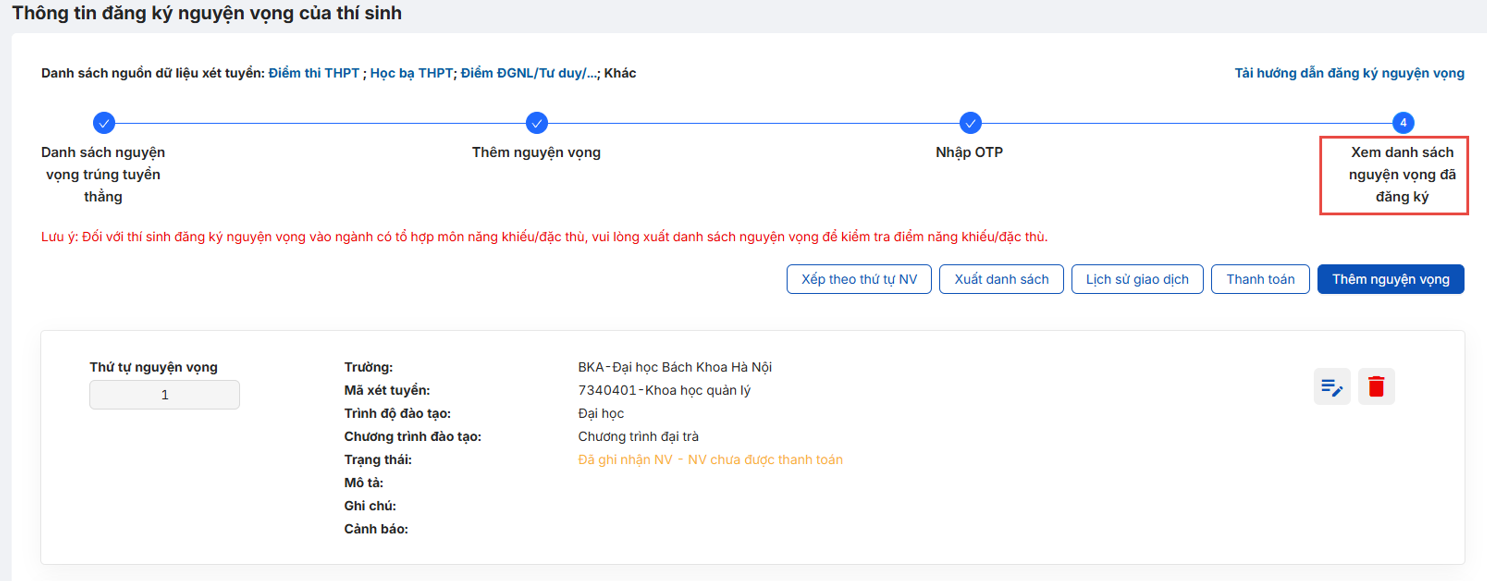The height and width of the screenshot is (581, 1487).
Task: Click the Xuất danh sách button
Action: pyautogui.click(x=1002, y=279)
